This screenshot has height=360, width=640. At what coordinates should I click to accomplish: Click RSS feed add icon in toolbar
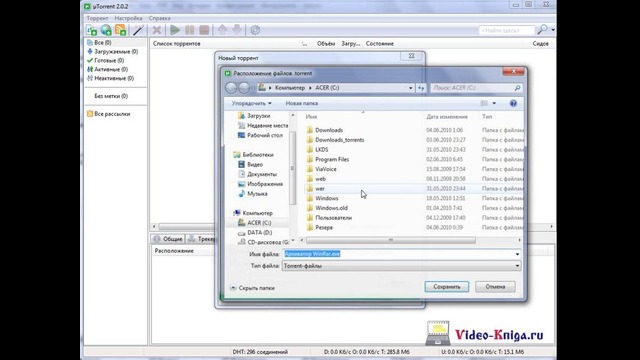click(120, 30)
